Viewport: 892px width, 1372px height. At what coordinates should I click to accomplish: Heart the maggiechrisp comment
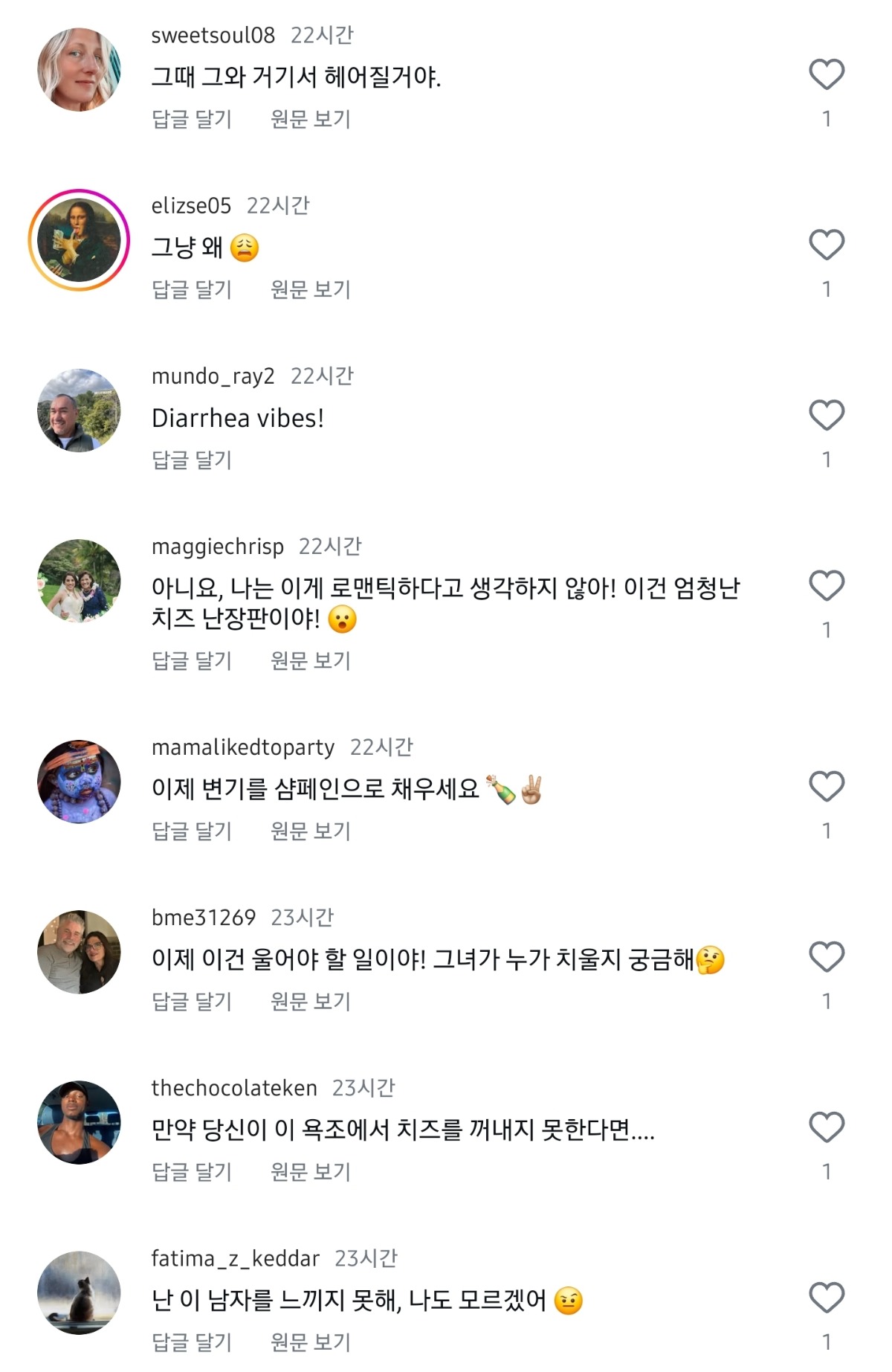[827, 586]
